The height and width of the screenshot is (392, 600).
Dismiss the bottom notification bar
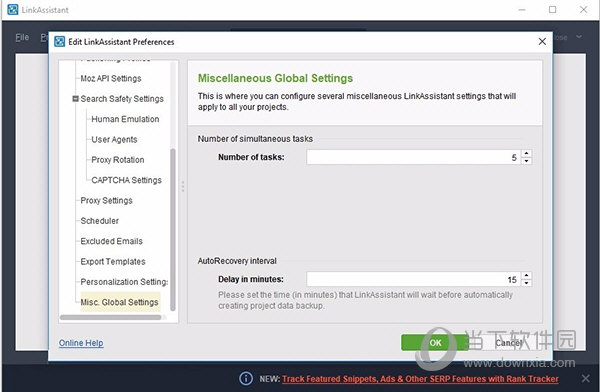(585, 379)
